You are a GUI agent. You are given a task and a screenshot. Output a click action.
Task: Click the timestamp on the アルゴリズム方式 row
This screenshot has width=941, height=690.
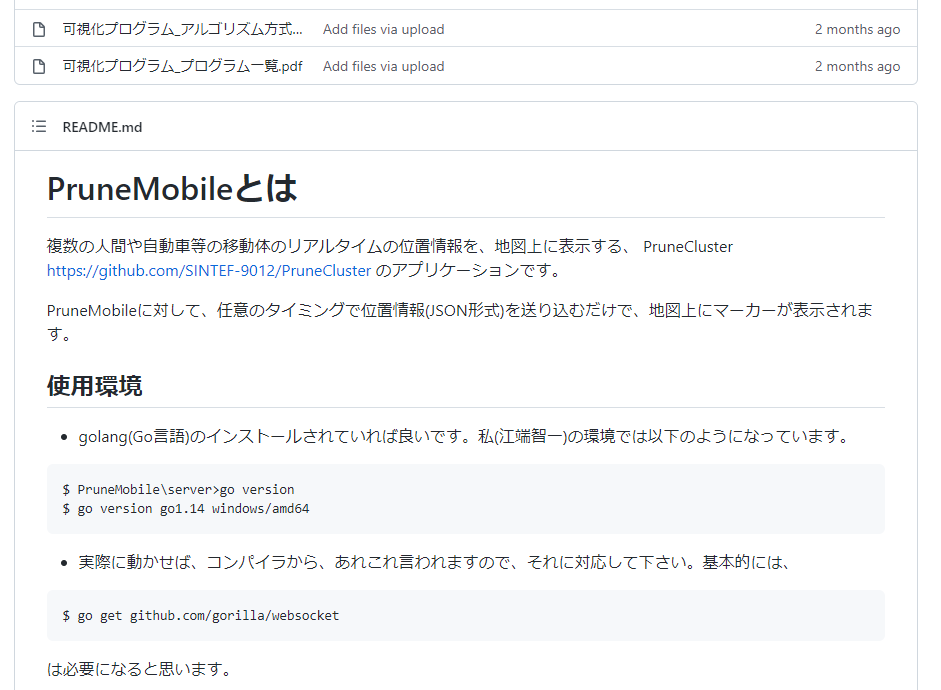coord(857,29)
